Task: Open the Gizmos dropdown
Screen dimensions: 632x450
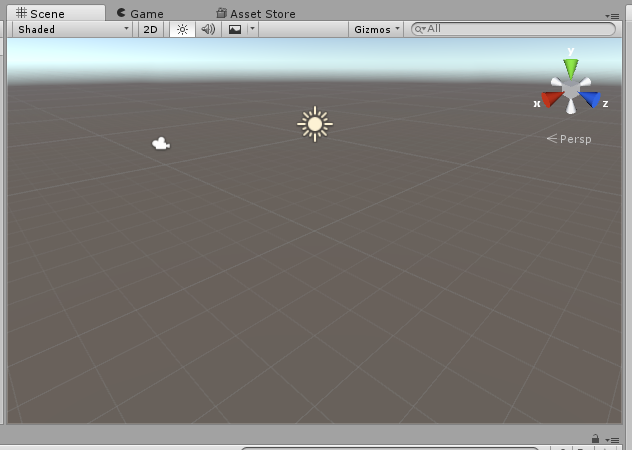Action: coord(376,29)
